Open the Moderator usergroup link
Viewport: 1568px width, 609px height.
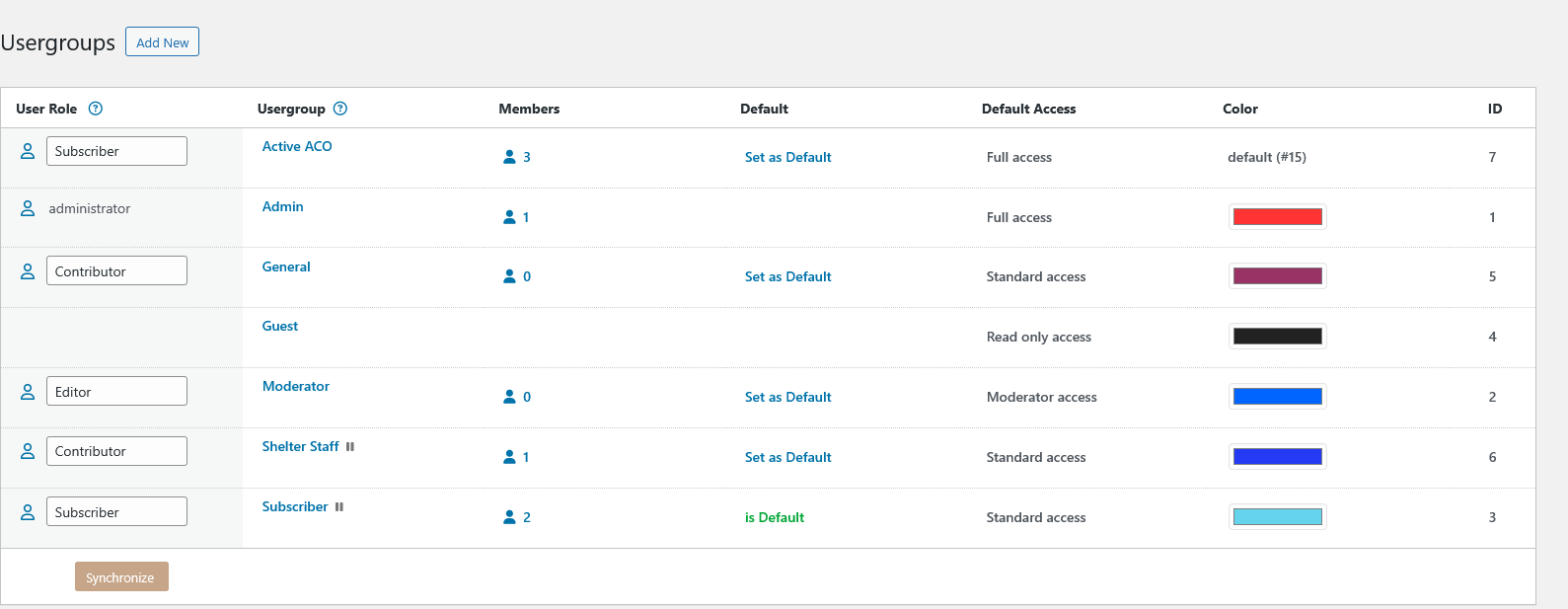coord(296,387)
